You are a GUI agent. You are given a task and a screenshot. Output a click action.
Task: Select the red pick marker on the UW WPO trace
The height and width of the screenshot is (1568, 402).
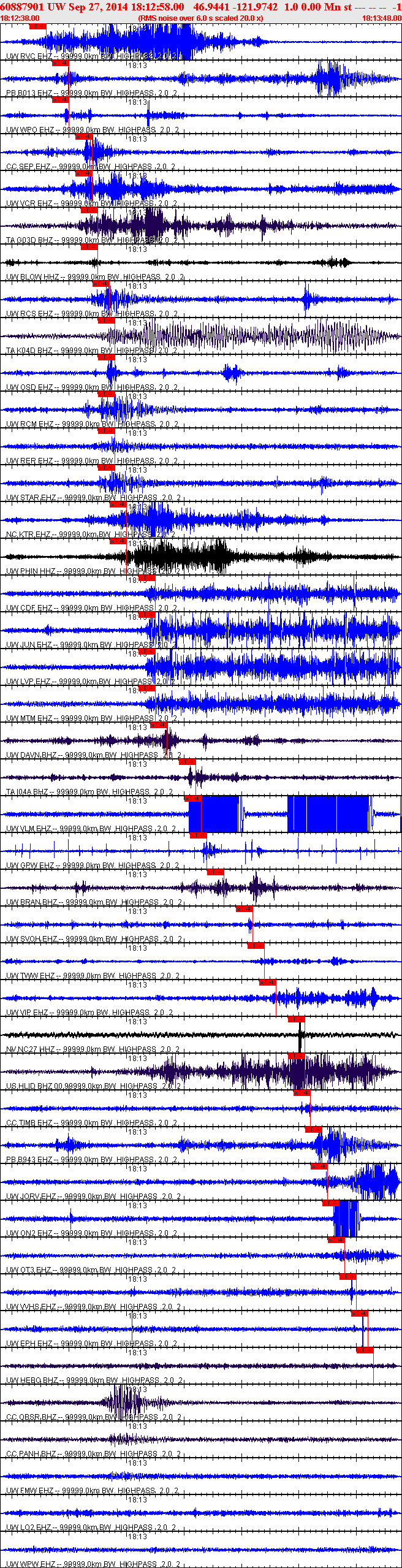pos(61,100)
